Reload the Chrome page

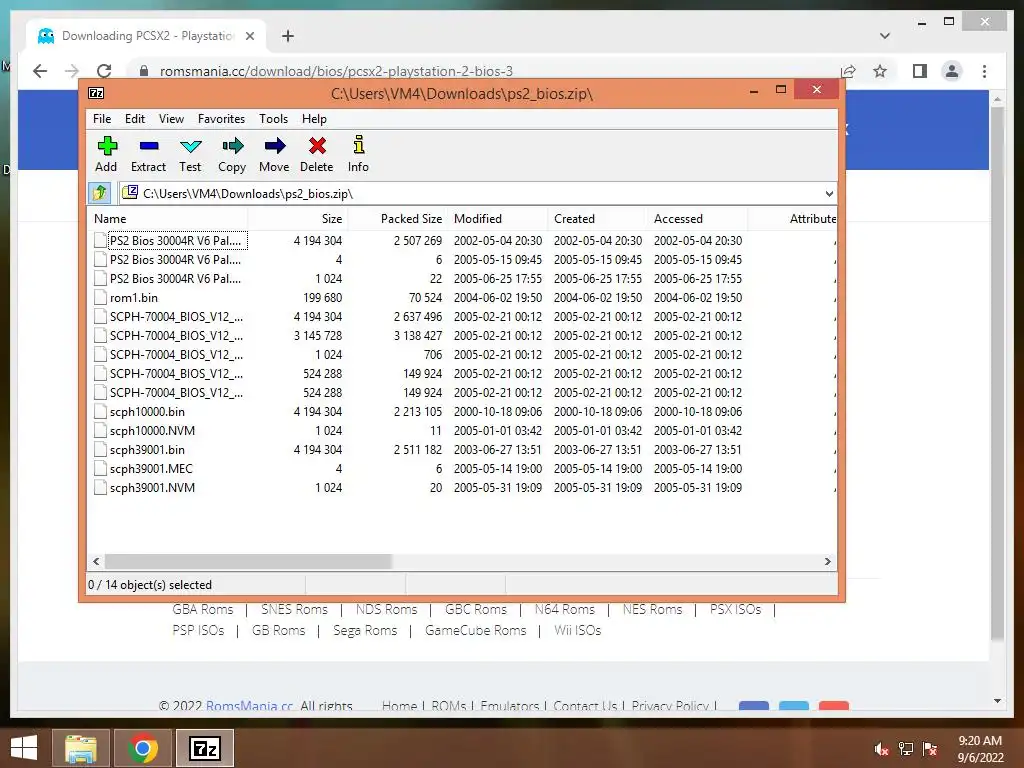(104, 71)
